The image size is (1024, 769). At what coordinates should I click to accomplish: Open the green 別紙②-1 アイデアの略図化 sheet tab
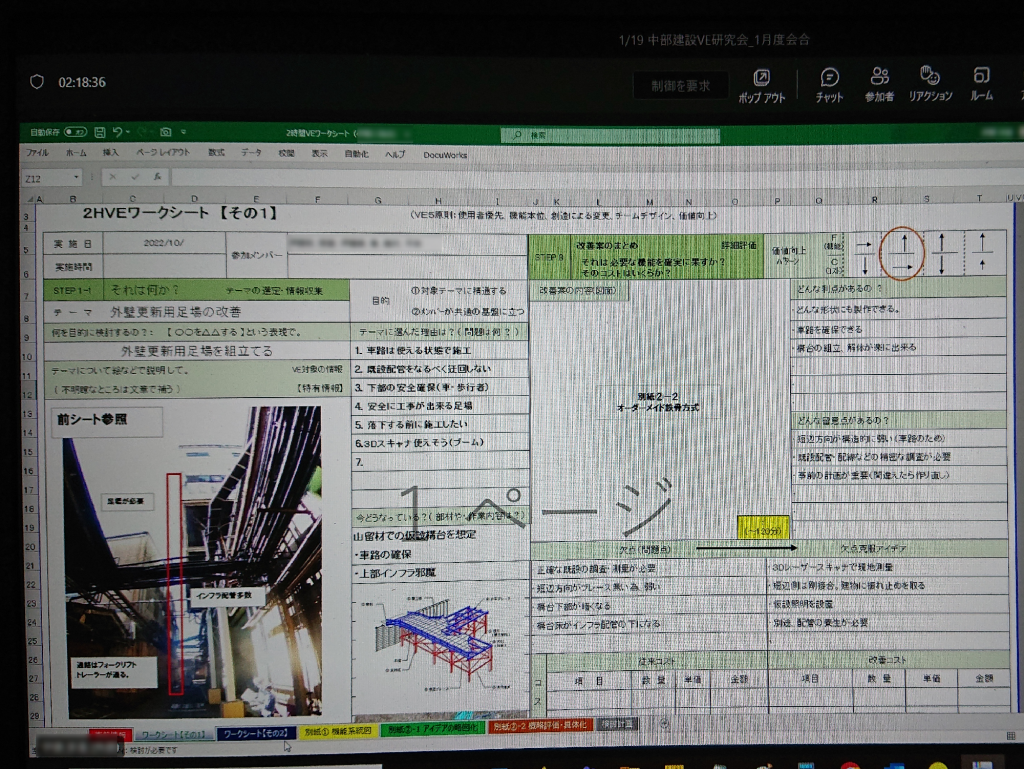tap(432, 729)
